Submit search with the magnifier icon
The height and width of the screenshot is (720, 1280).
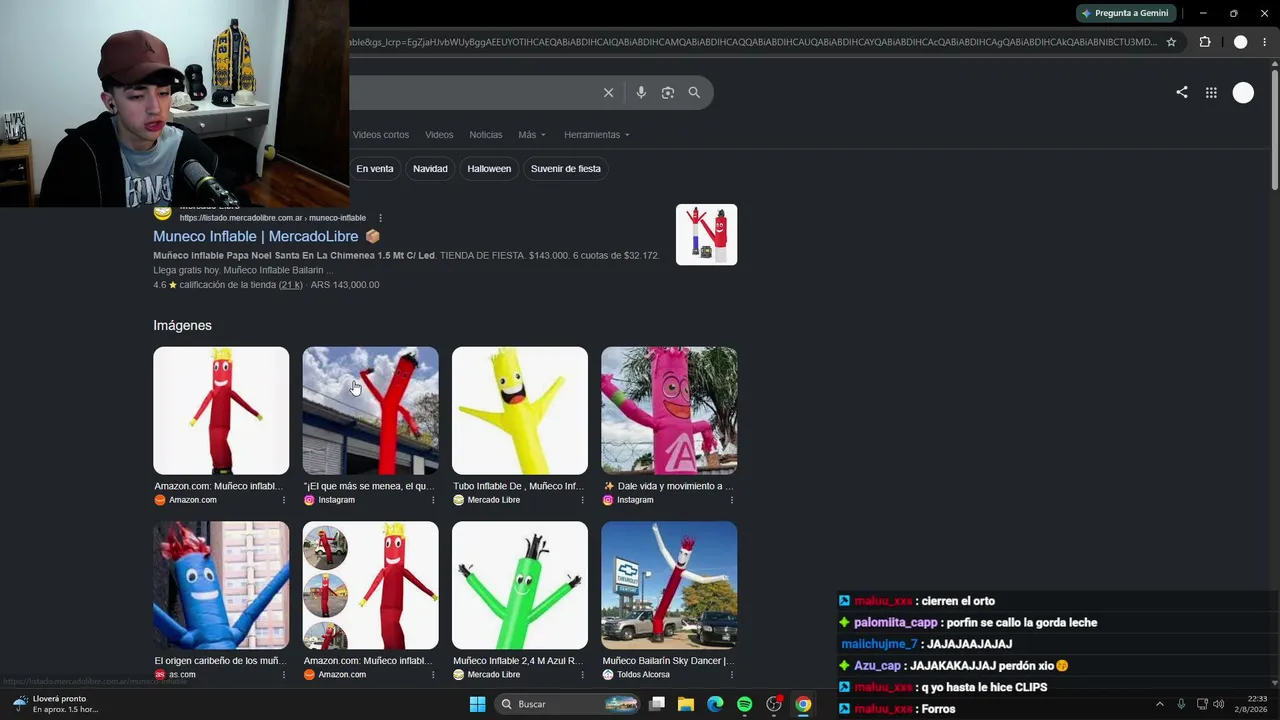[694, 93]
